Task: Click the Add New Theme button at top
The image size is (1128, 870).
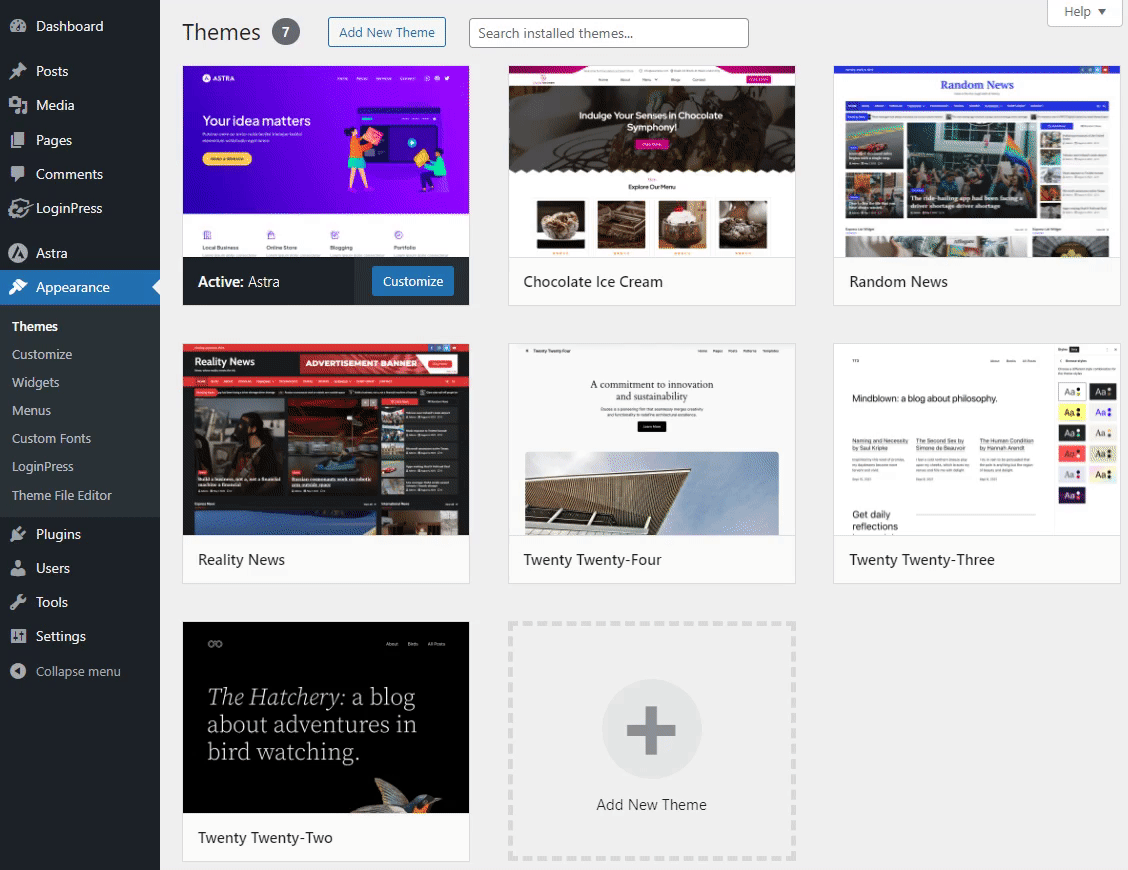Action: pos(387,32)
